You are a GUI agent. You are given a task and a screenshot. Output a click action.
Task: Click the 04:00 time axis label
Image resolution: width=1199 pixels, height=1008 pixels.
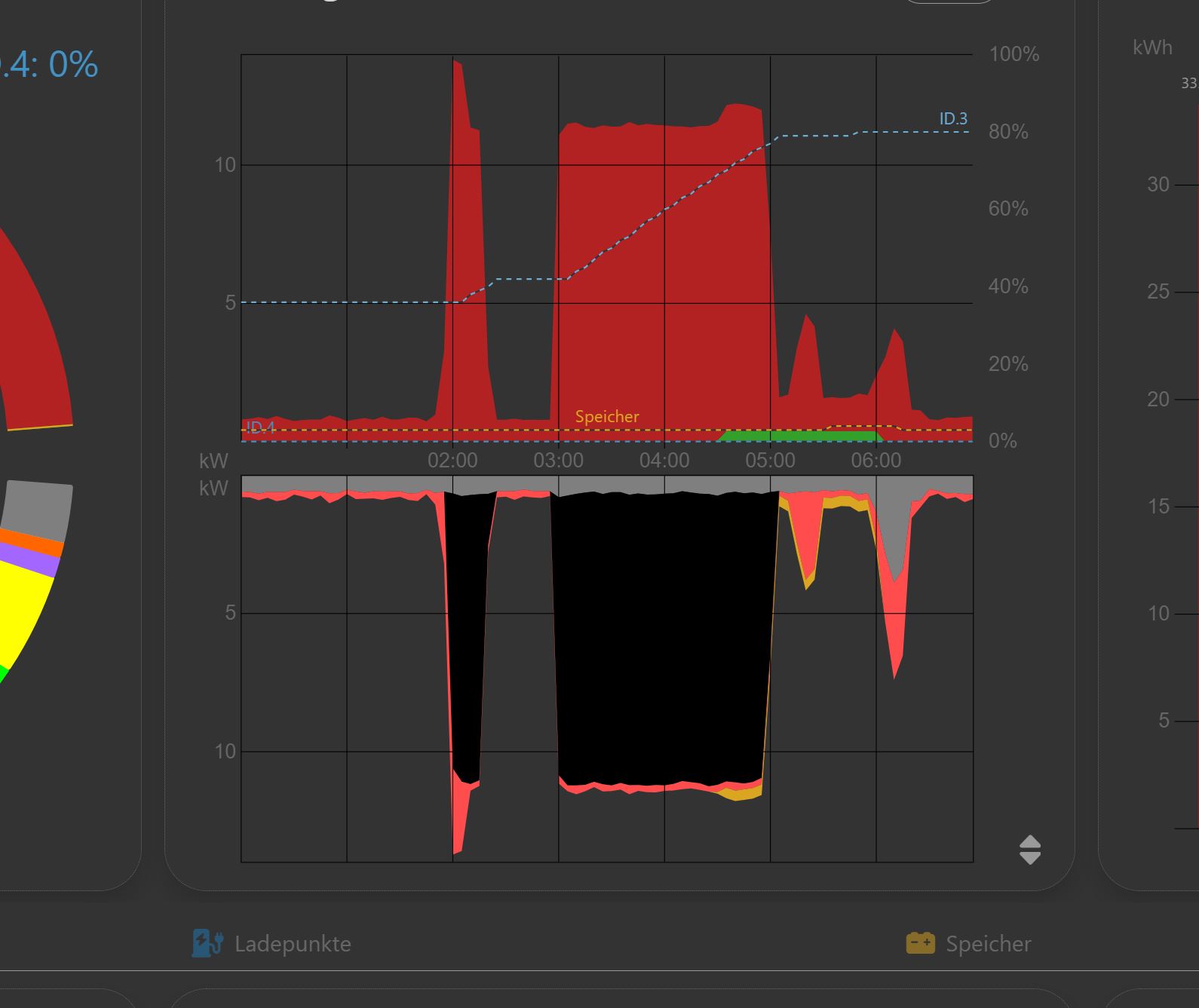664,460
